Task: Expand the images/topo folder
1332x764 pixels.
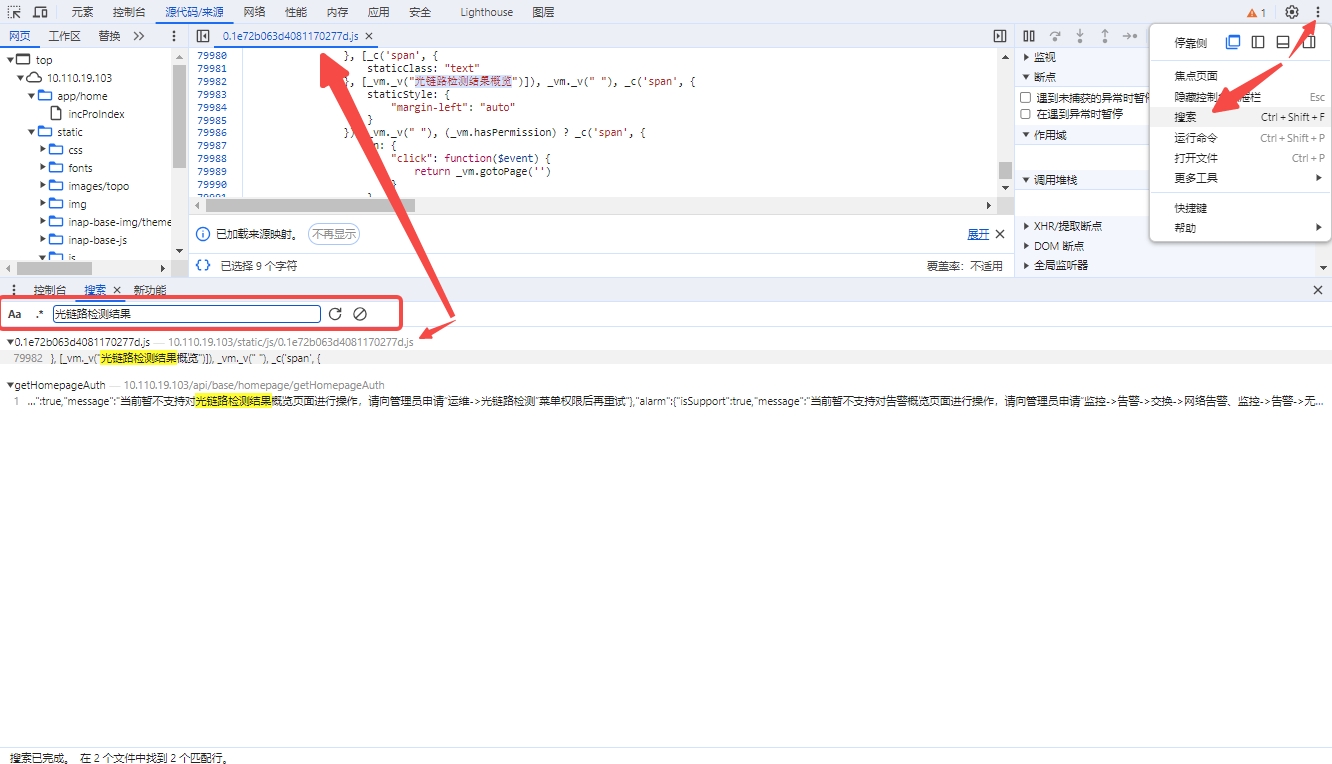Action: pos(44,186)
